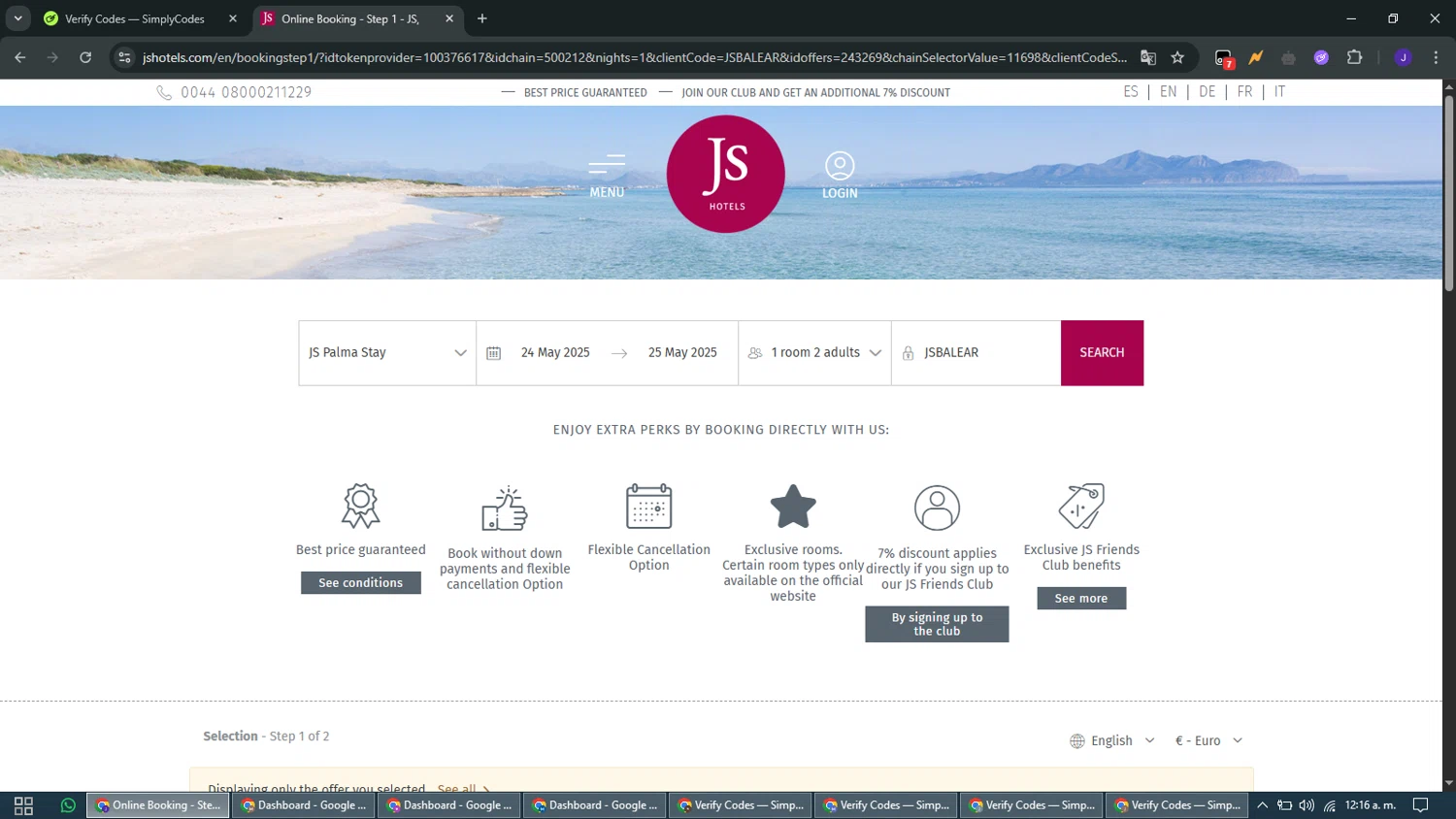Open the Extensions puzzle icon
The image size is (1456, 819).
[x=1355, y=57]
